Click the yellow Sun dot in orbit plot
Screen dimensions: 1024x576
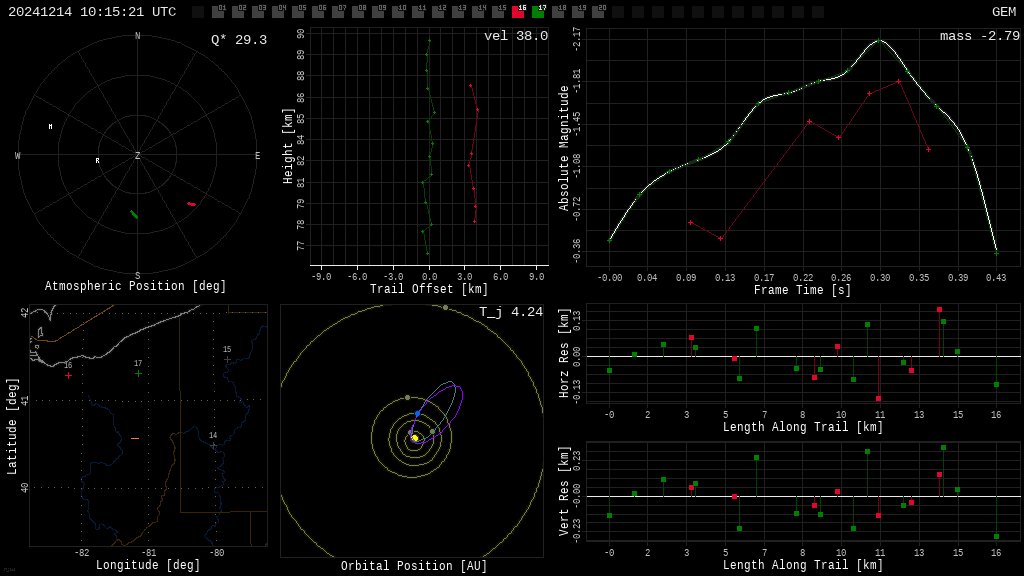click(x=415, y=438)
